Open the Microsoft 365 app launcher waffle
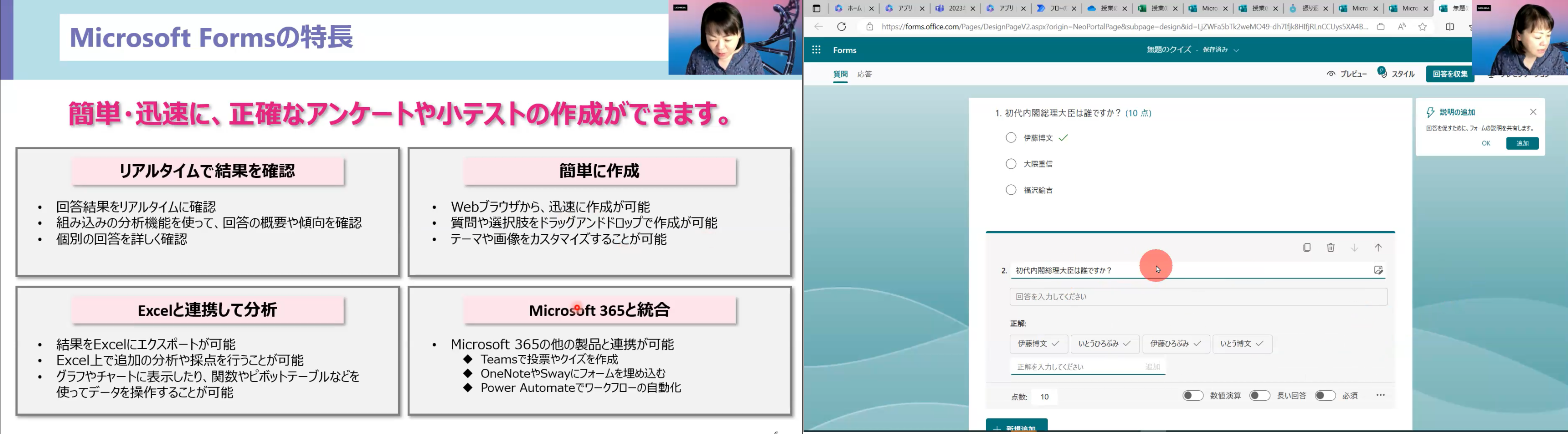The height and width of the screenshot is (434, 1568). click(816, 50)
